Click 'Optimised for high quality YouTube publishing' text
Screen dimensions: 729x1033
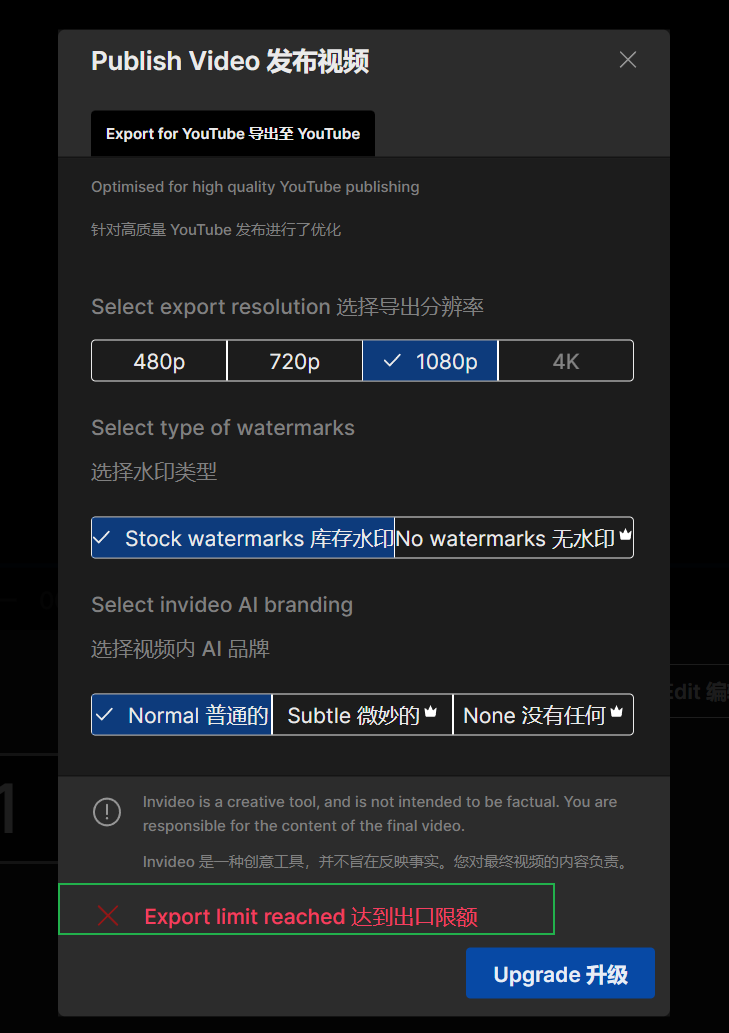coord(255,186)
